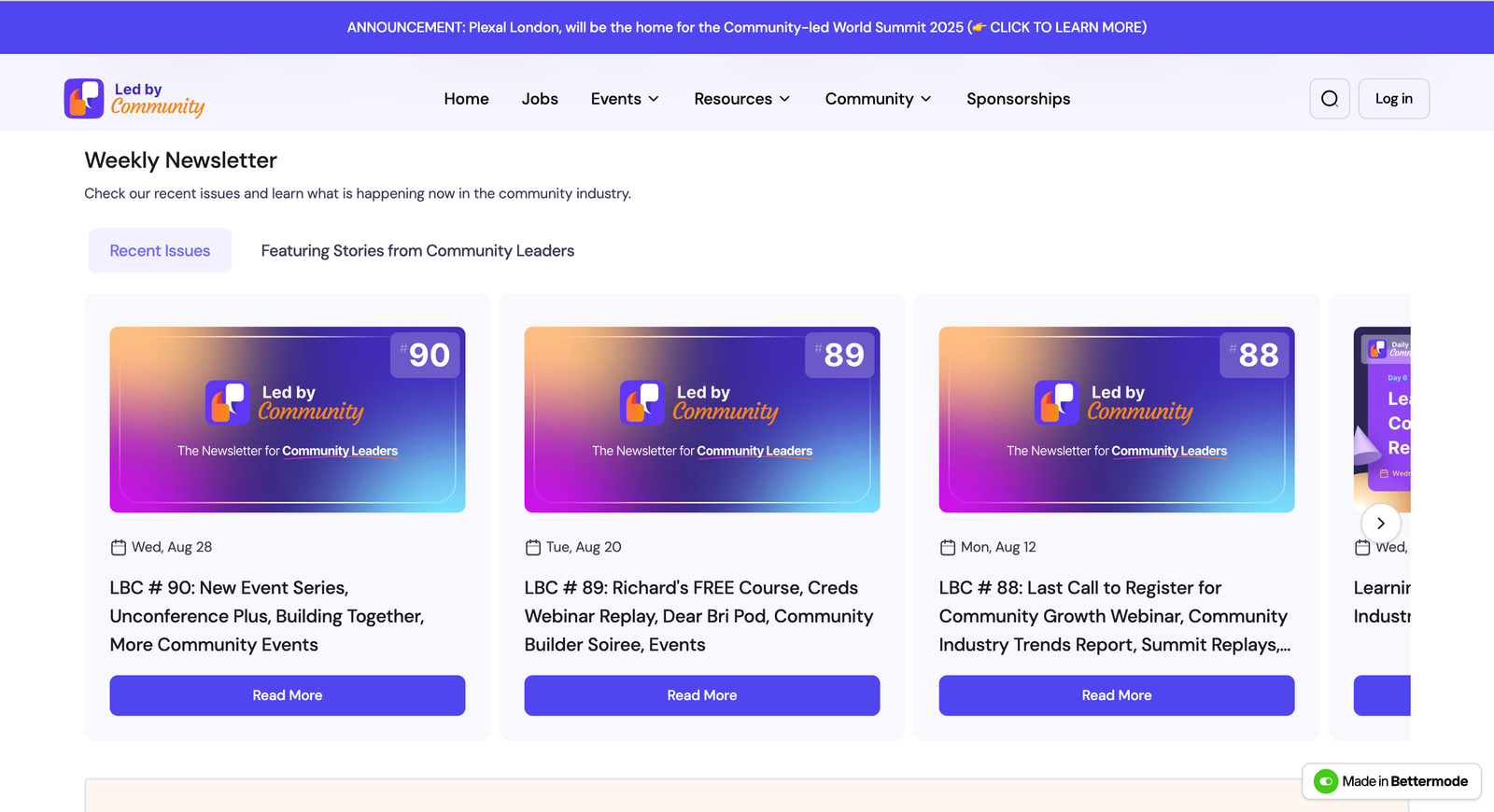Click the carousel next arrow
The height and width of the screenshot is (812, 1494).
click(1380, 524)
